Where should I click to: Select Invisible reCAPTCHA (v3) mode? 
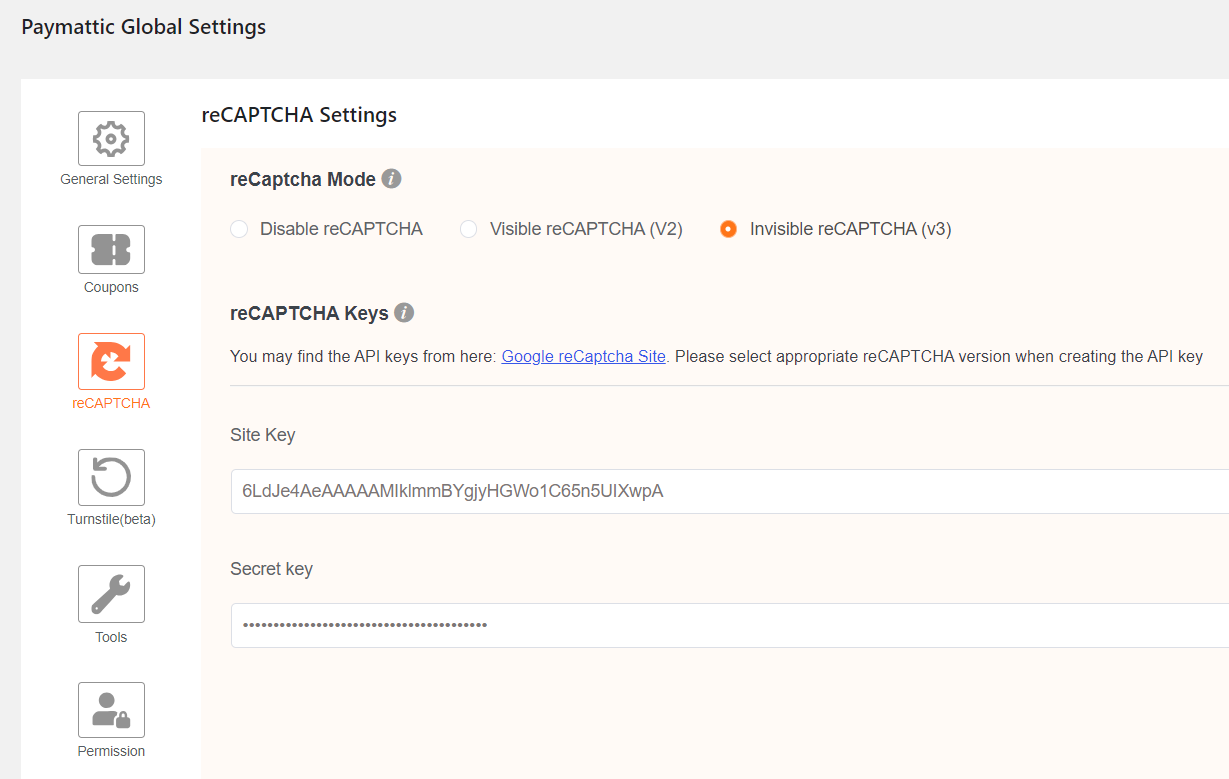coord(728,229)
